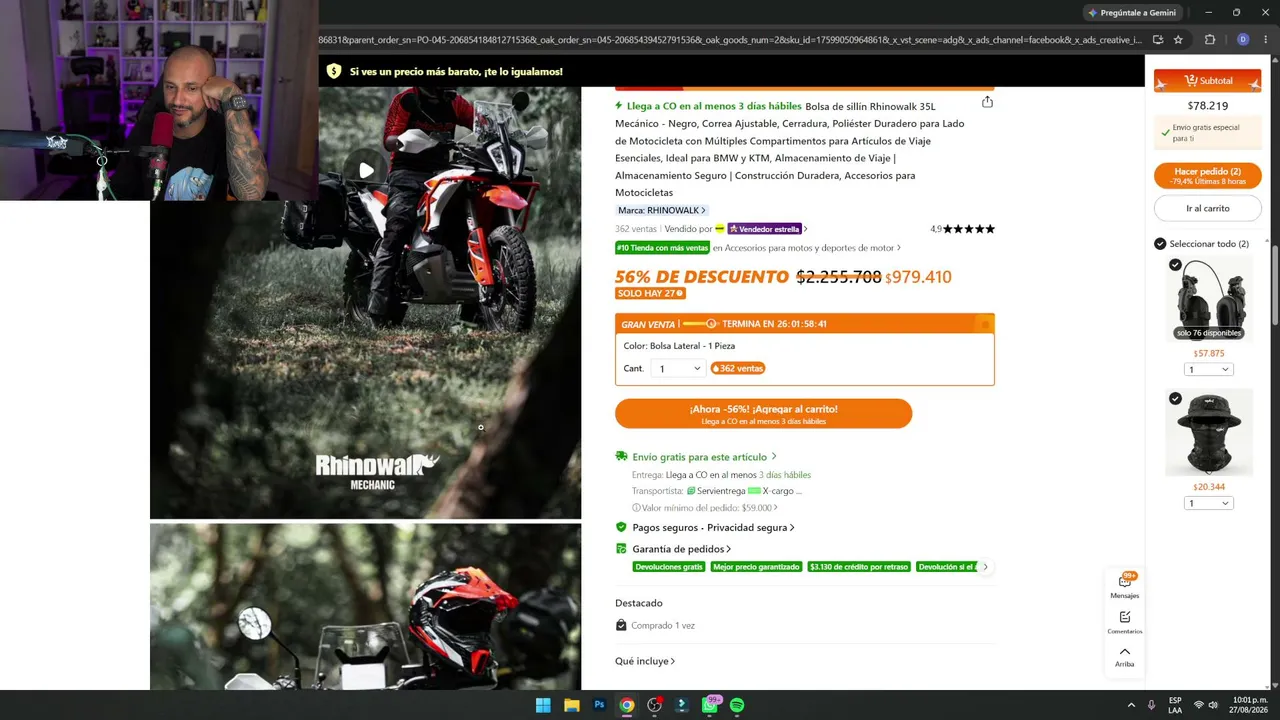Screen dimensions: 1280x720
Task: Open headset product thumbnail in cart
Action: pyautogui.click(x=1209, y=299)
